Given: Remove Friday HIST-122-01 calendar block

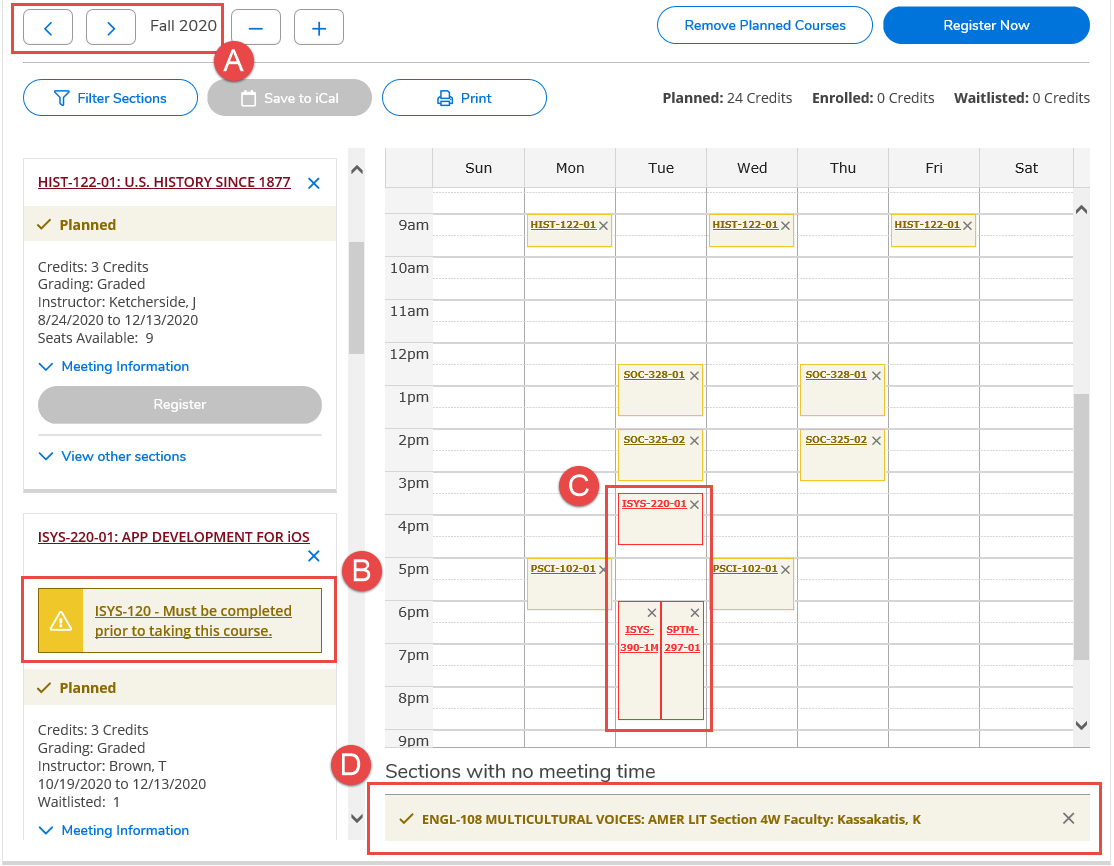Looking at the screenshot, I should click(x=967, y=226).
